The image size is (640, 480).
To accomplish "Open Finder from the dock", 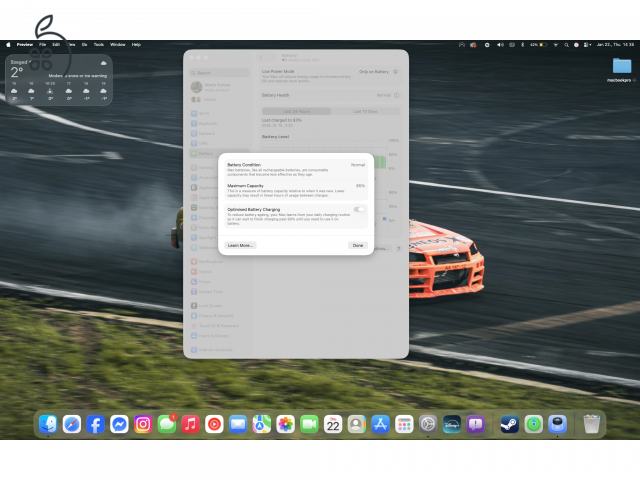I will click(x=48, y=424).
